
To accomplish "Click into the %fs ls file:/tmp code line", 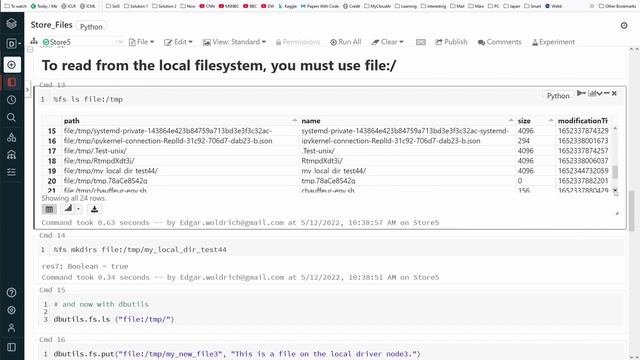I will (88, 99).
